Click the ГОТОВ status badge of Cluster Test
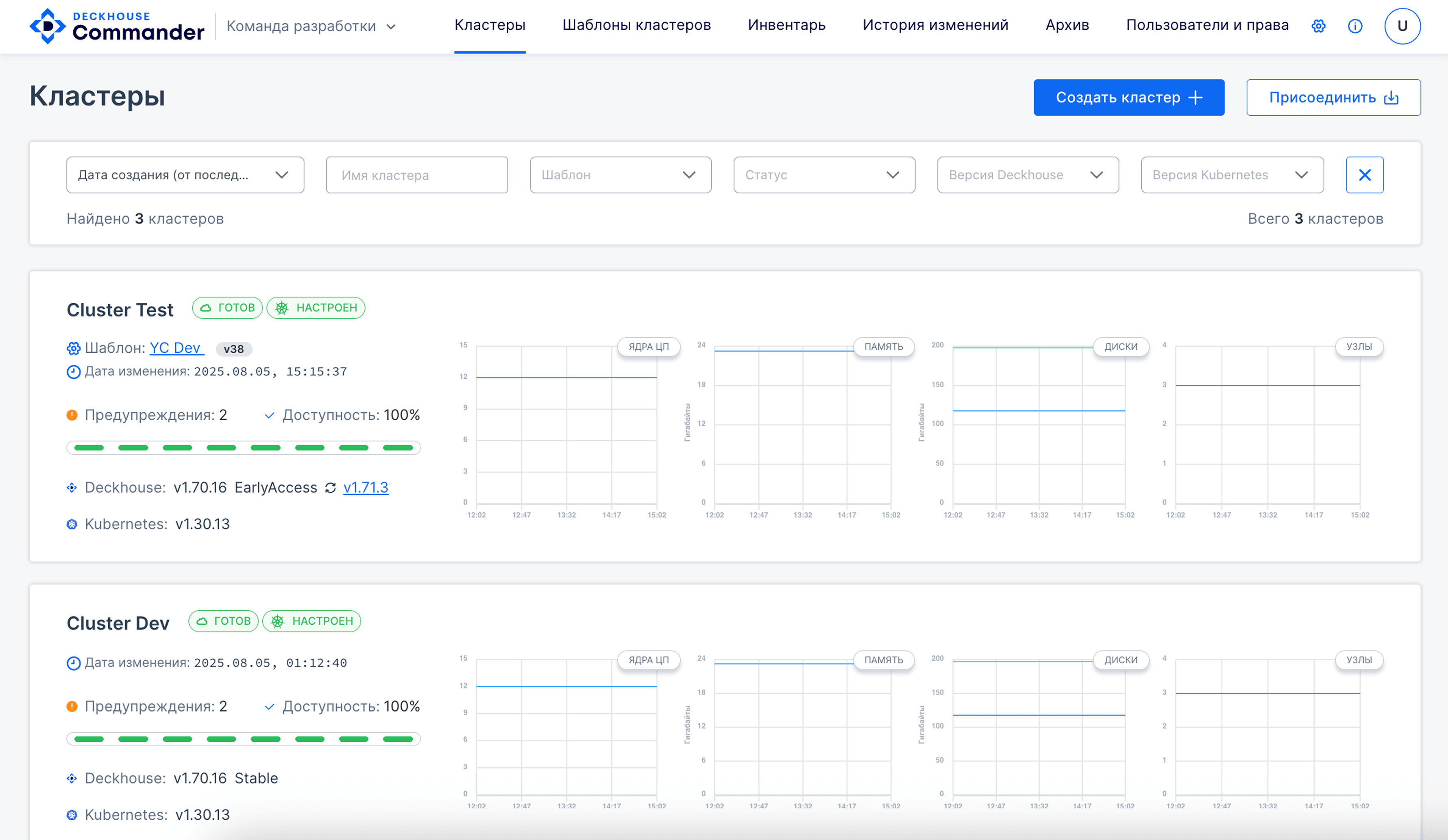Viewport: 1448px width, 840px height. [x=228, y=308]
